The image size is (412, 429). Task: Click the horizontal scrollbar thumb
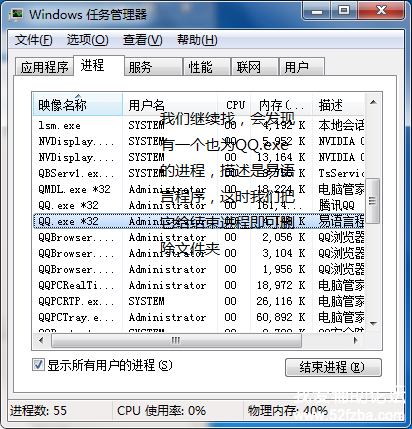point(176,340)
